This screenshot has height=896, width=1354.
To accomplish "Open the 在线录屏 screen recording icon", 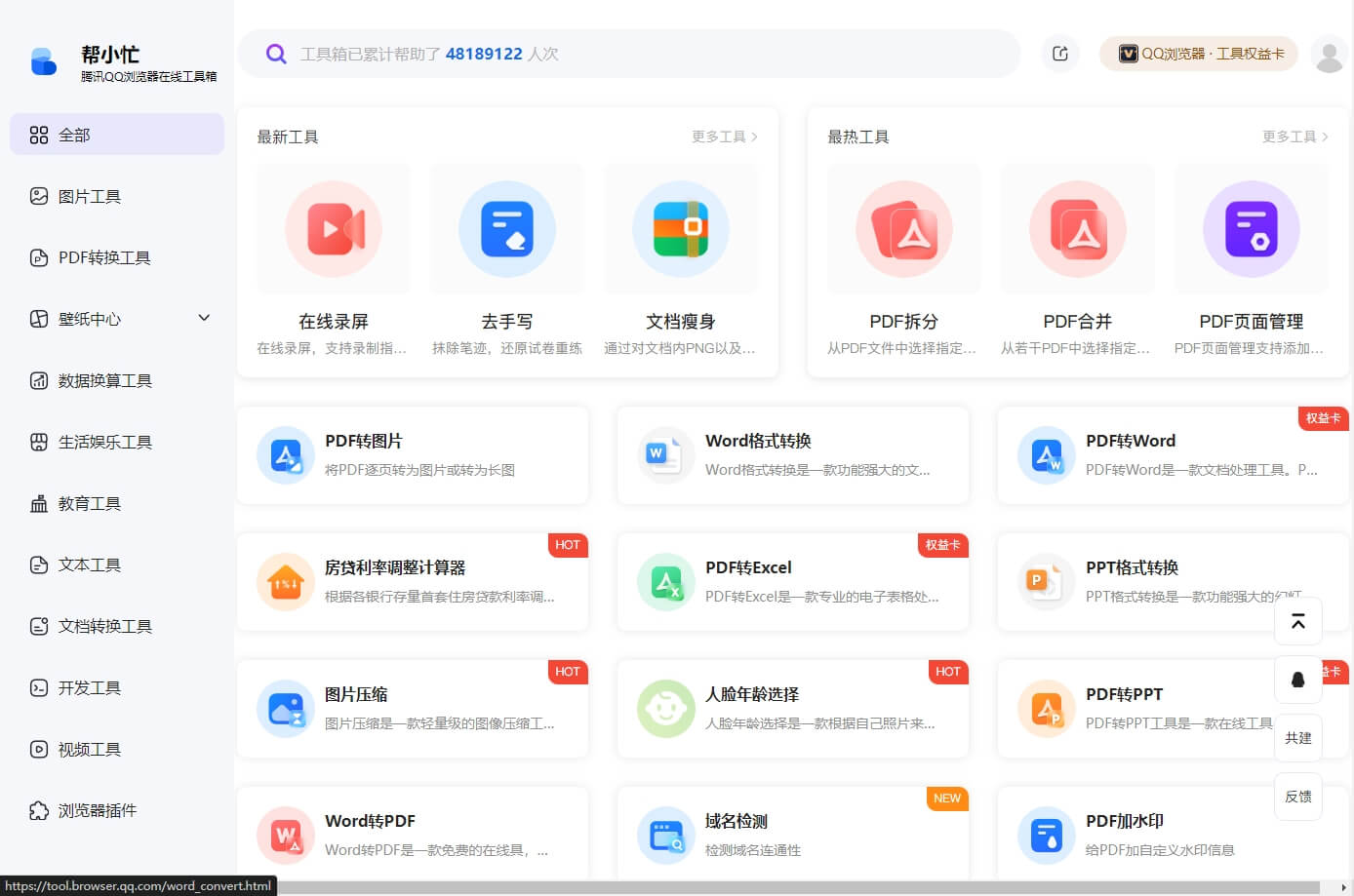I will 333,229.
